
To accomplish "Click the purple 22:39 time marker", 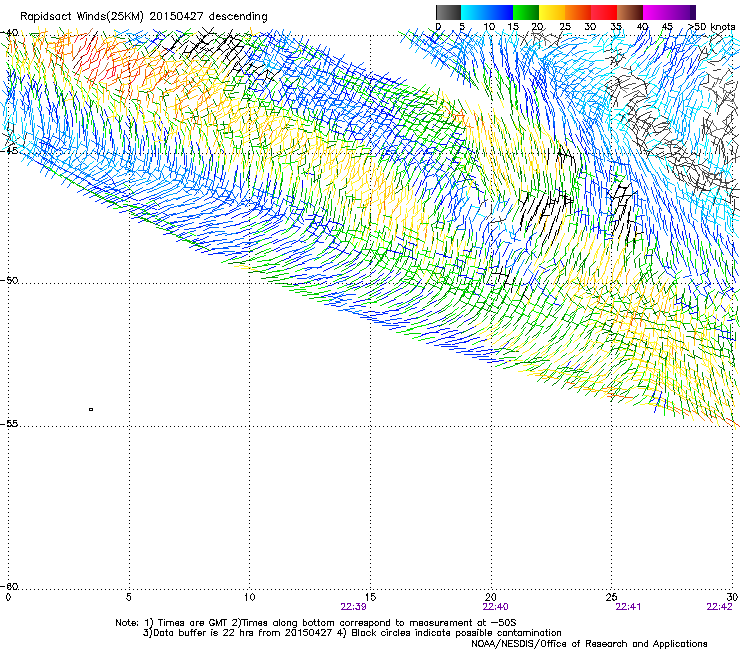I will [353, 607].
